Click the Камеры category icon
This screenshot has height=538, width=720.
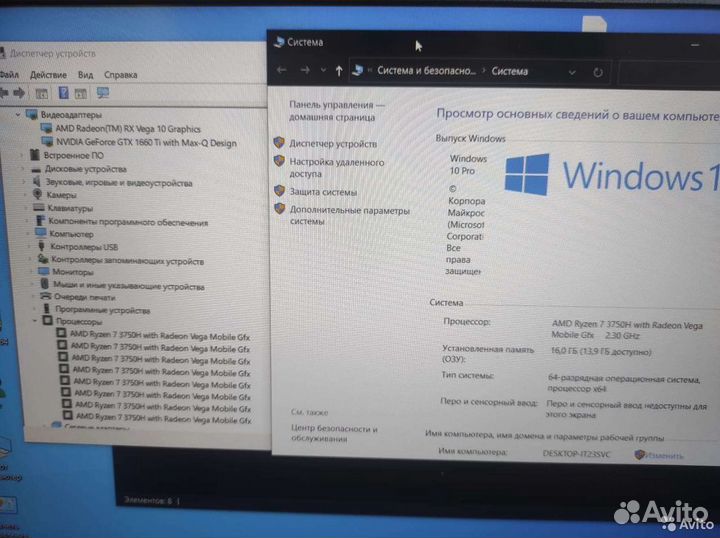click(38, 195)
